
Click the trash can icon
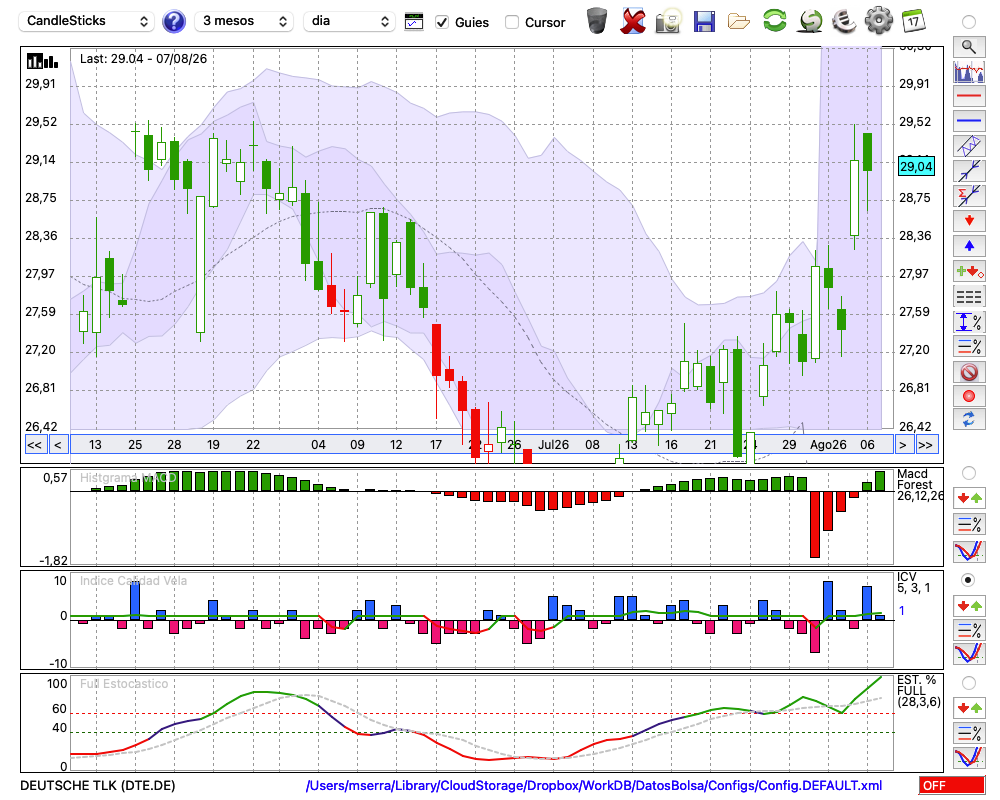597,21
